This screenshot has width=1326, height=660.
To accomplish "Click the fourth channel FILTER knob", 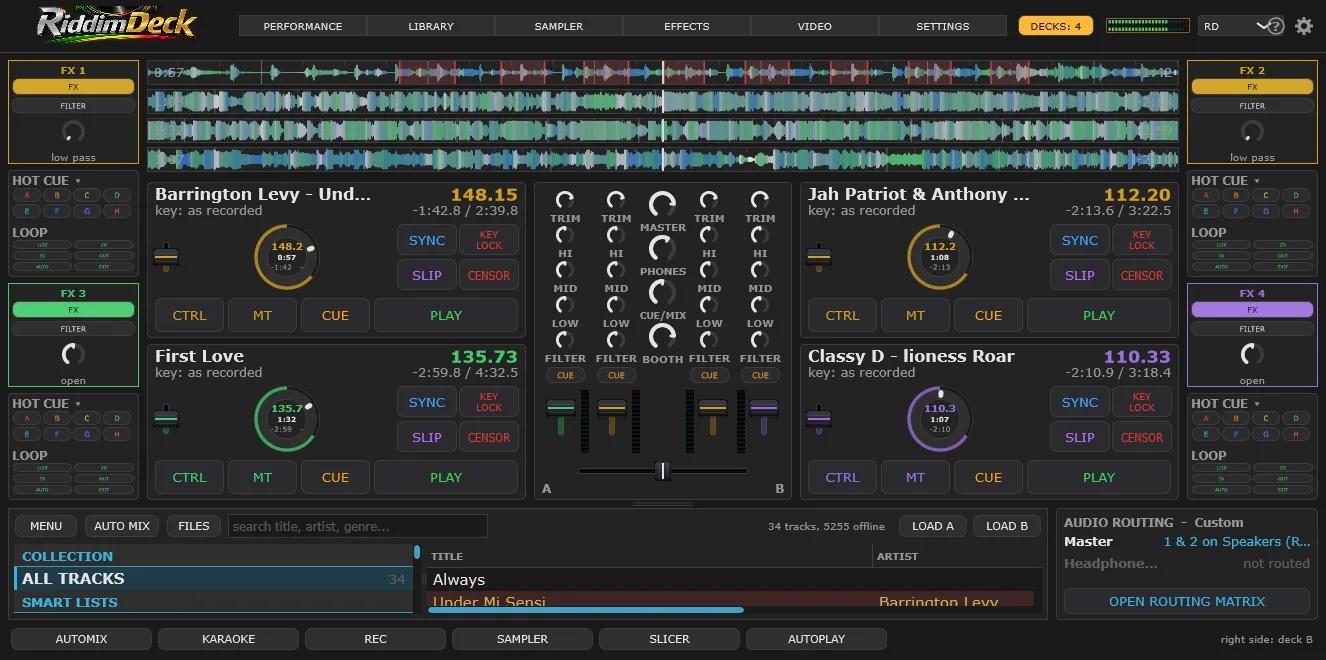I will pos(760,340).
